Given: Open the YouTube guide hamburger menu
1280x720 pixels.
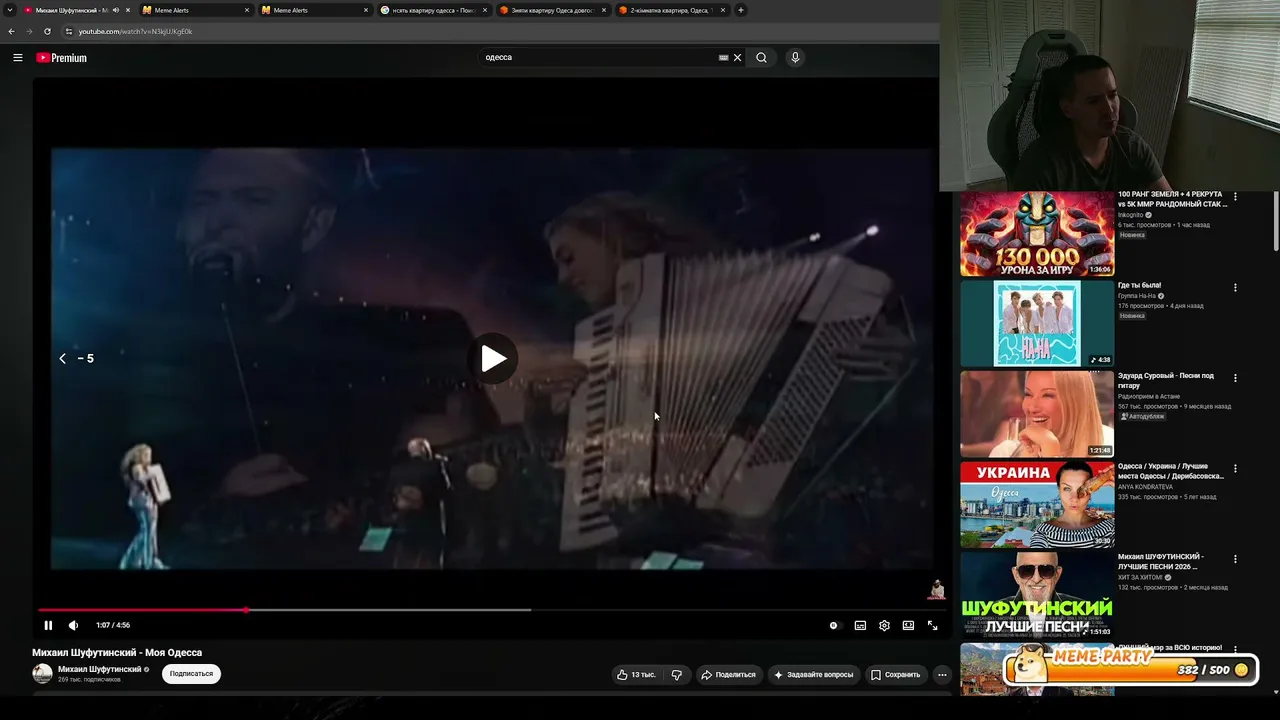Looking at the screenshot, I should pos(17,58).
